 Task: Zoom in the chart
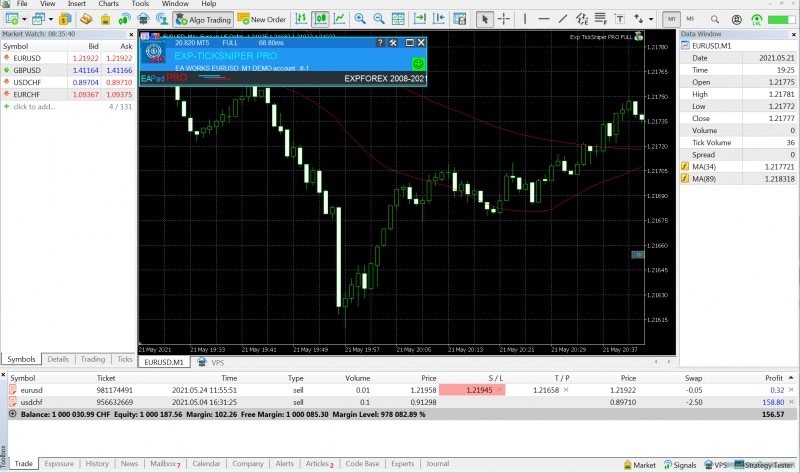click(360, 19)
